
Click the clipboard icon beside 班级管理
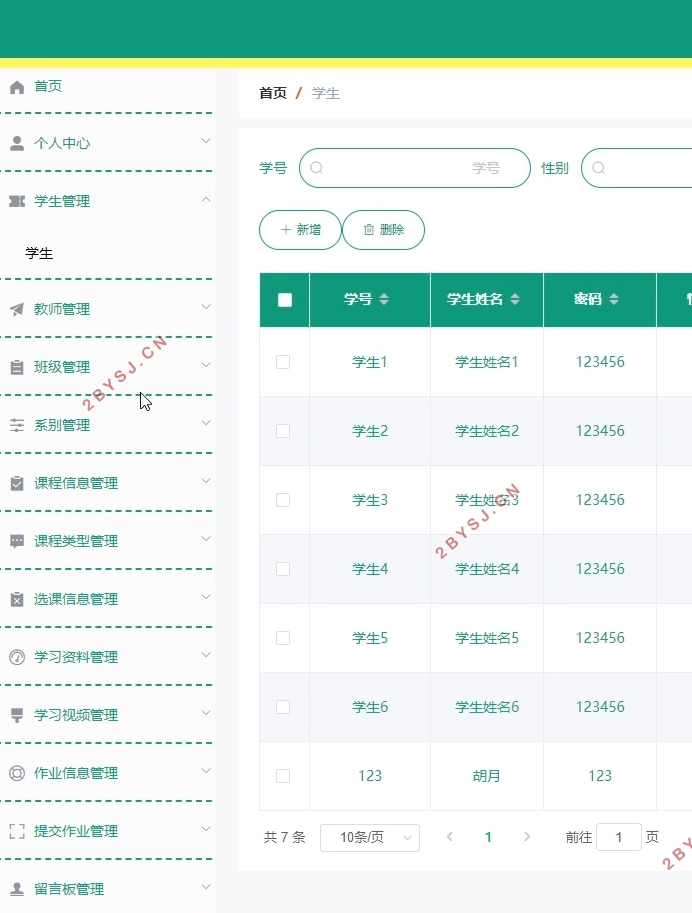pyautogui.click(x=17, y=367)
